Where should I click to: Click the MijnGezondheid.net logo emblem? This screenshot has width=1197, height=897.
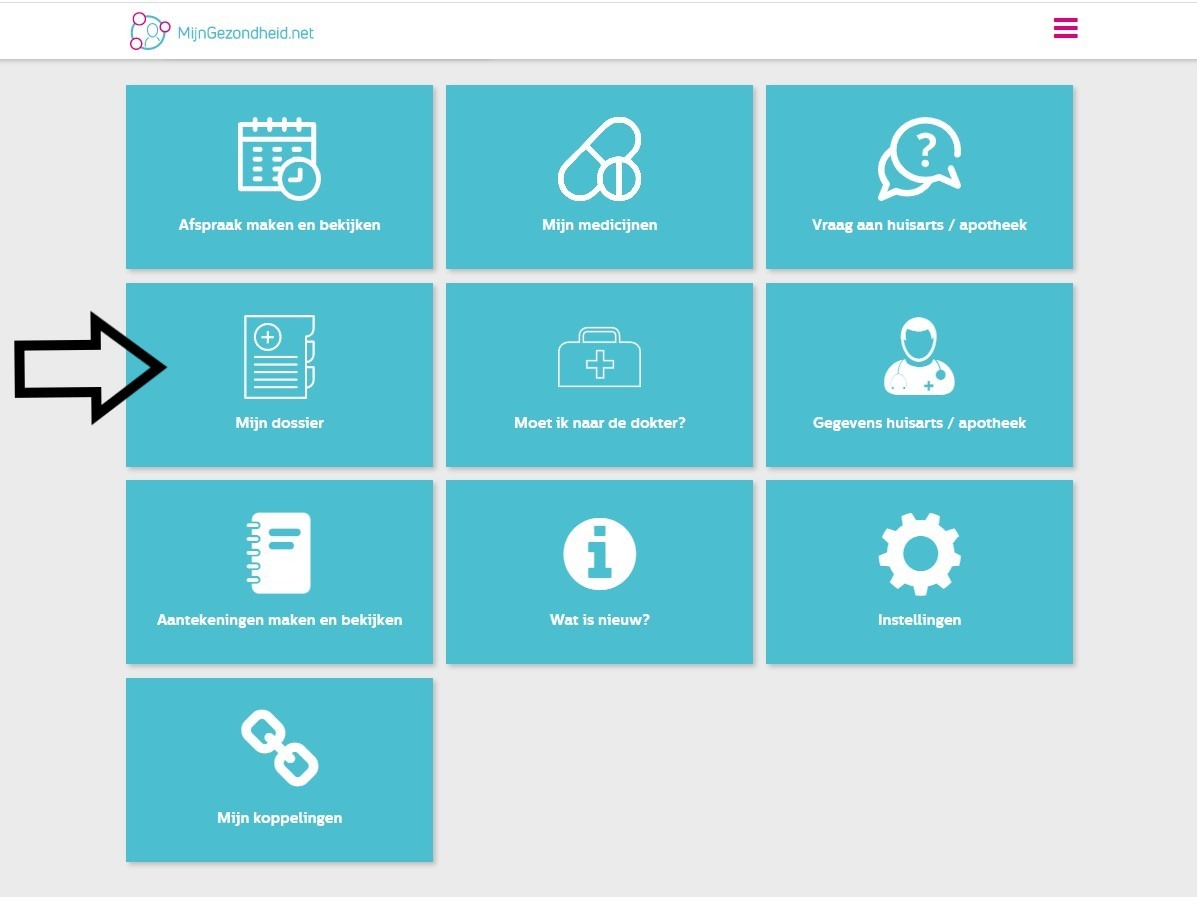[150, 31]
